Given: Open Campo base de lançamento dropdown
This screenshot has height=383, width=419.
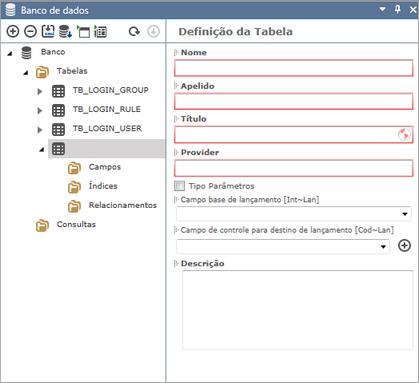Looking at the screenshot, I should point(294,214).
